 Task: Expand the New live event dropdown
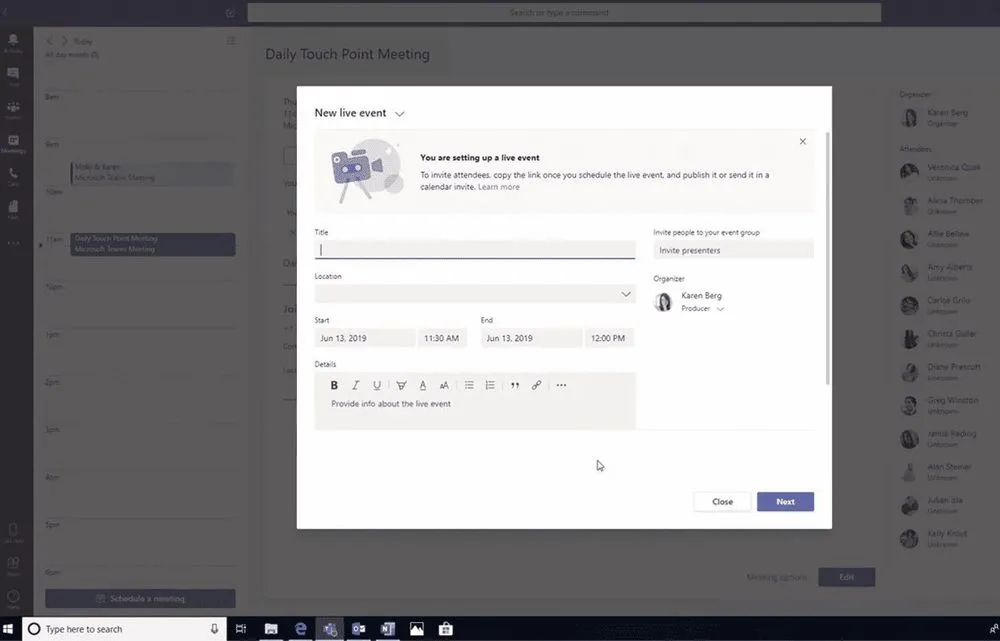(x=399, y=114)
